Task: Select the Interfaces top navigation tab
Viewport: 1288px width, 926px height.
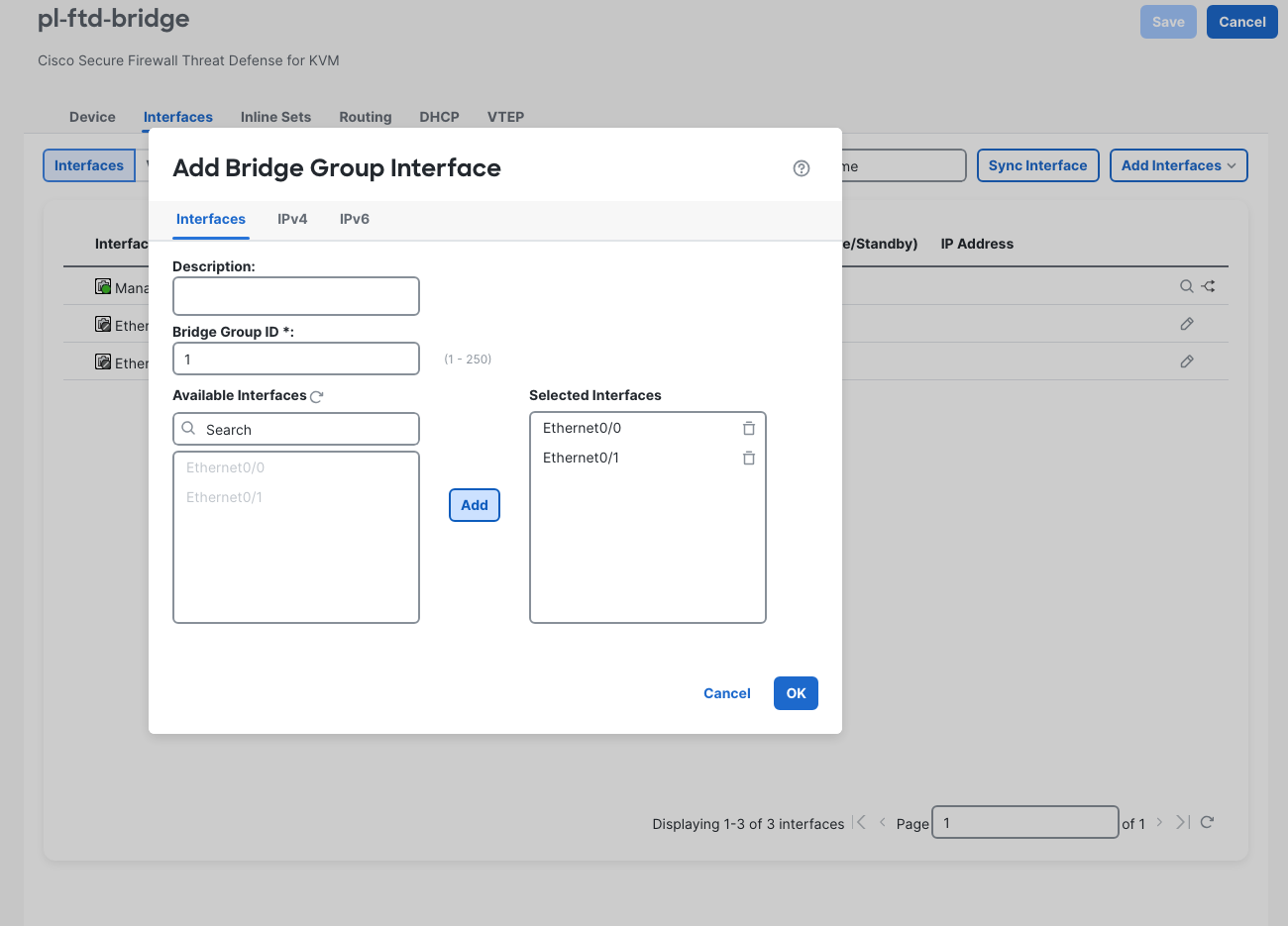Action: pos(178,117)
